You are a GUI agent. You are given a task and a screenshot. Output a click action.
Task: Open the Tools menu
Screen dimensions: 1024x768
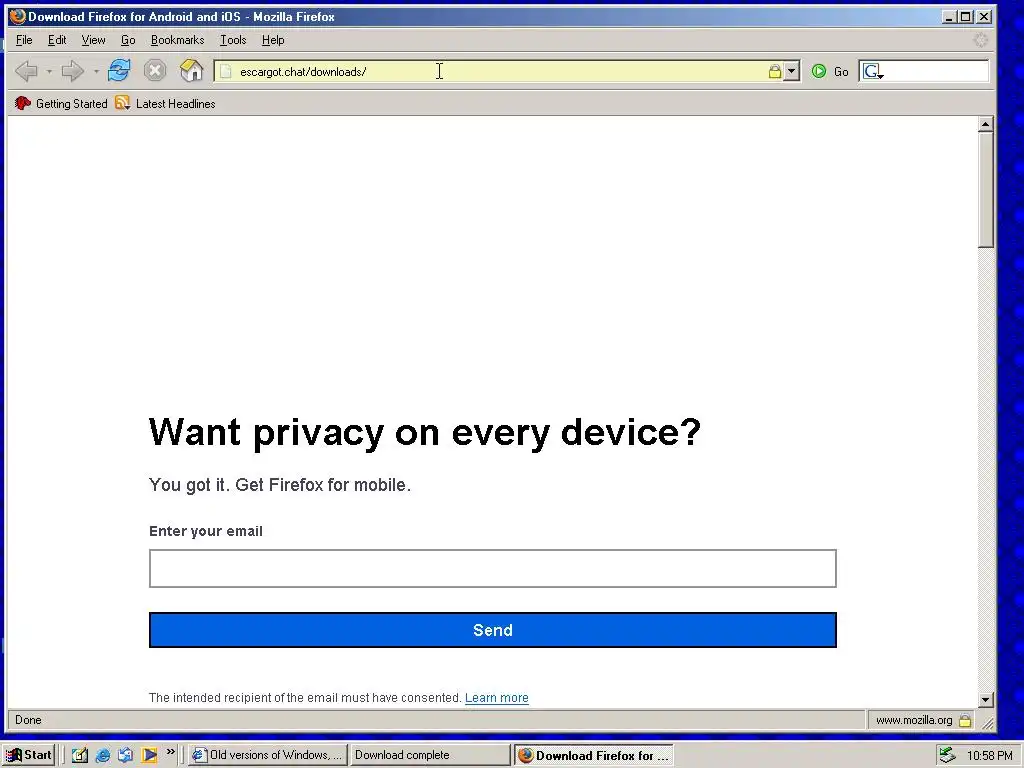point(233,40)
